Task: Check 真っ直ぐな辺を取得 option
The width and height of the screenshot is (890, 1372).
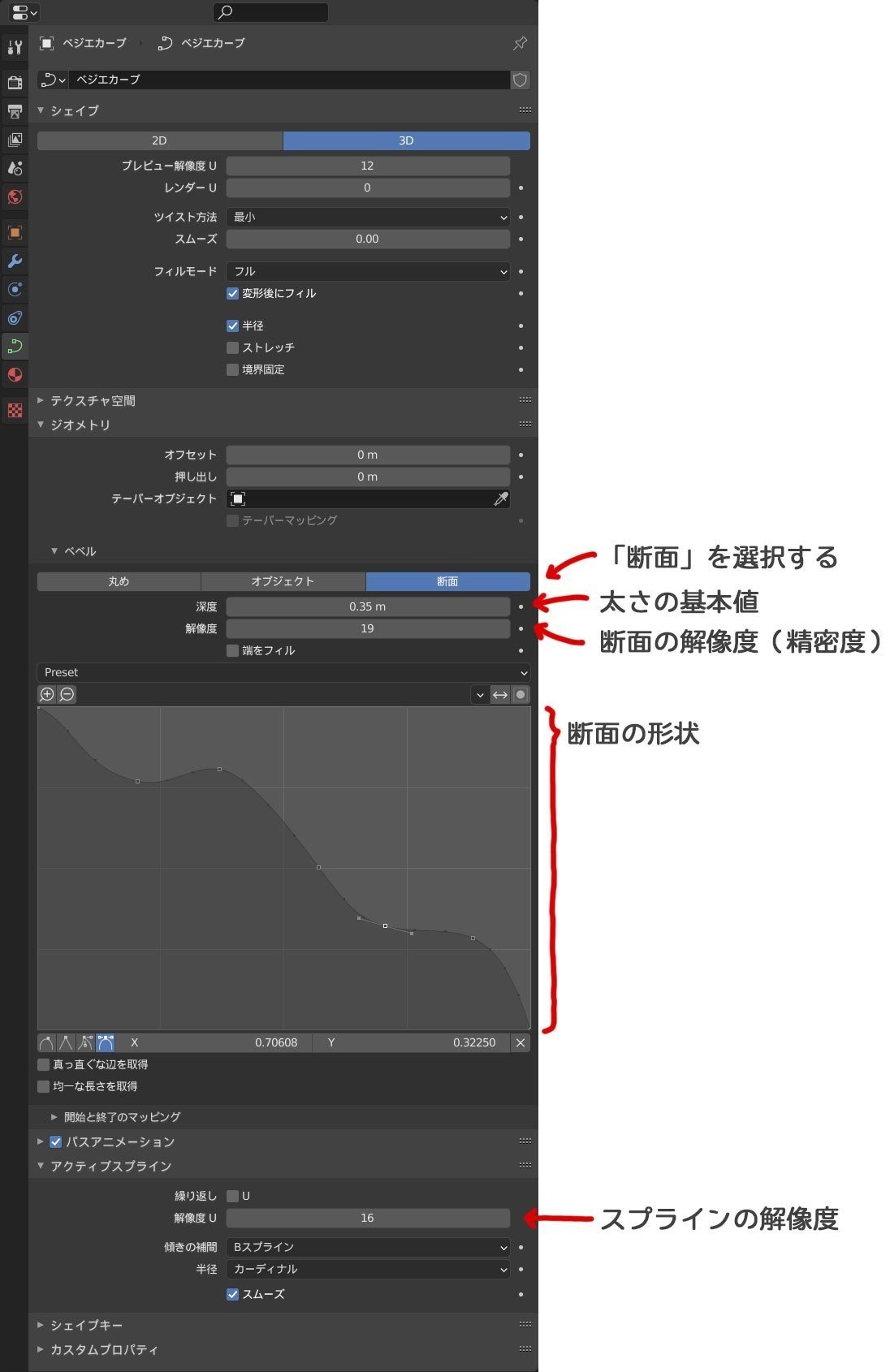Action: (x=43, y=1064)
